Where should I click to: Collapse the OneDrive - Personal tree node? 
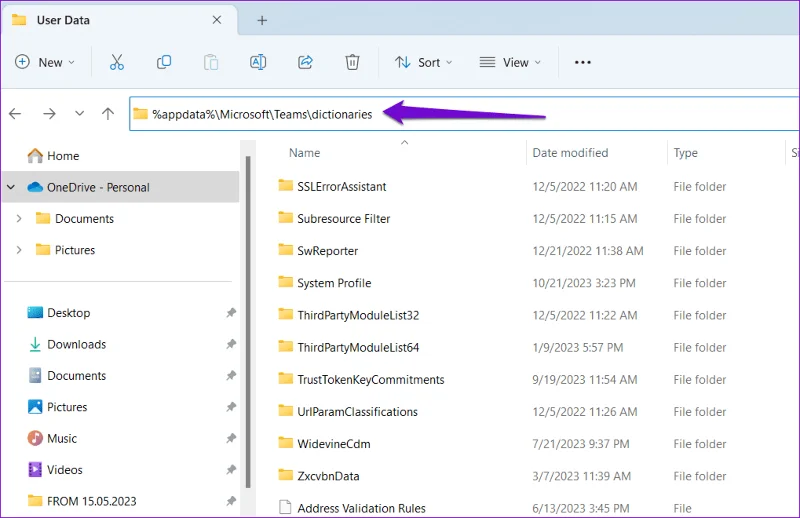point(11,187)
